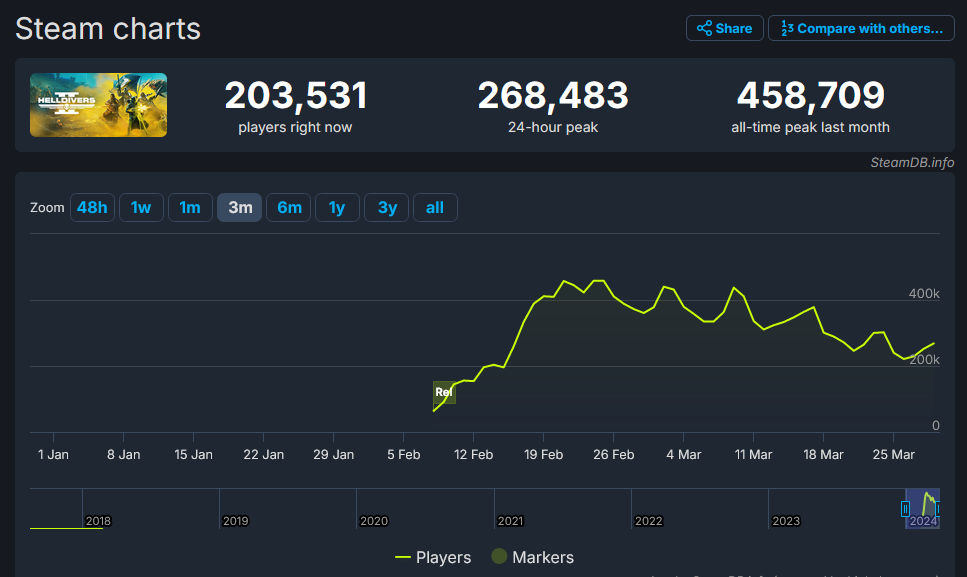Set chart zoom to 48h

[x=92, y=207]
